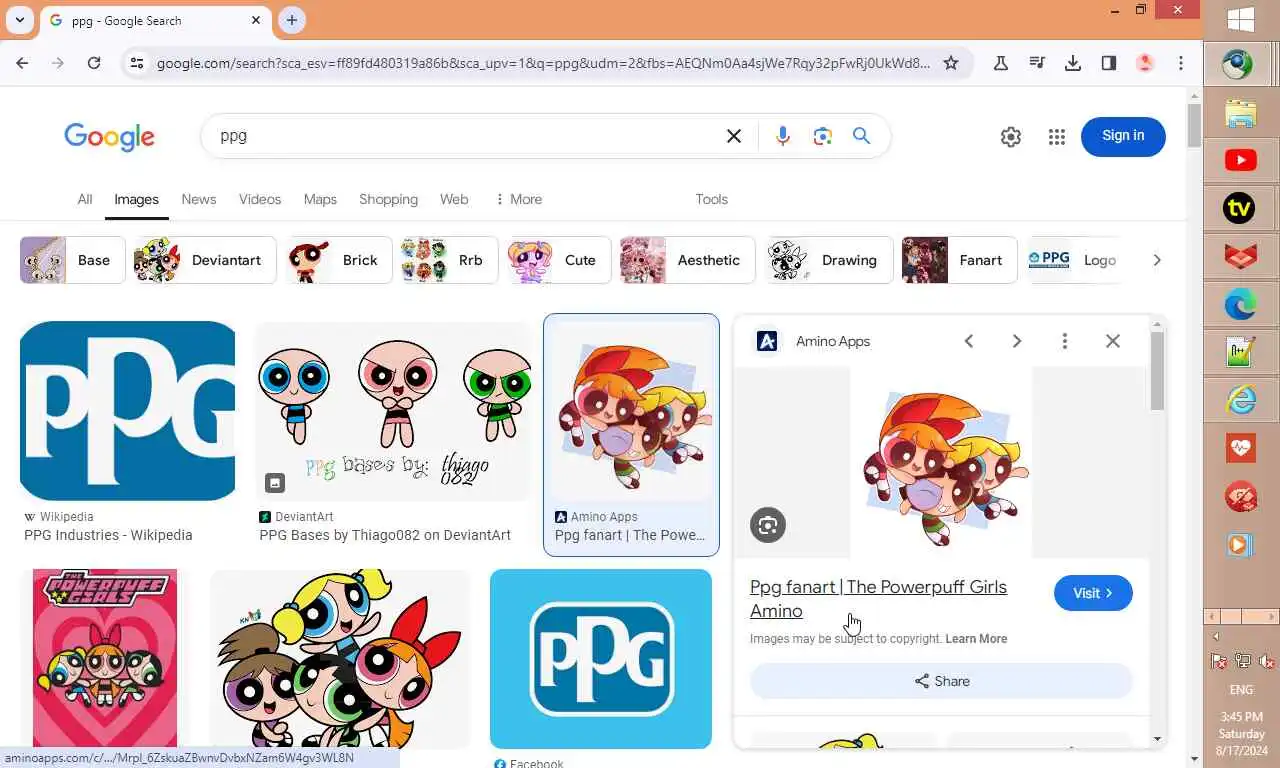Screen dimensions: 1280x768
Task: Open Amino Apps source in preview header
Action: click(813, 341)
